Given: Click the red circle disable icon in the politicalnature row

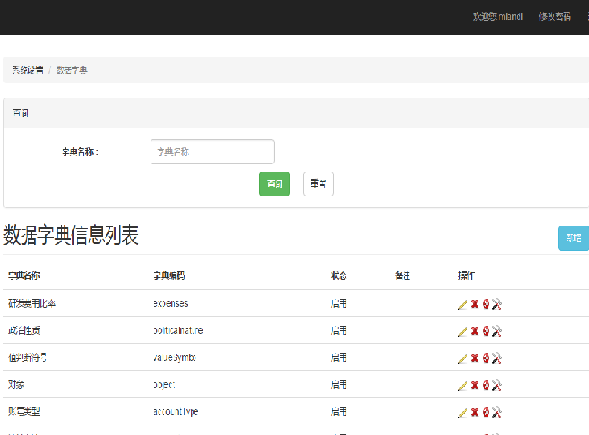Looking at the screenshot, I should (x=486, y=331).
